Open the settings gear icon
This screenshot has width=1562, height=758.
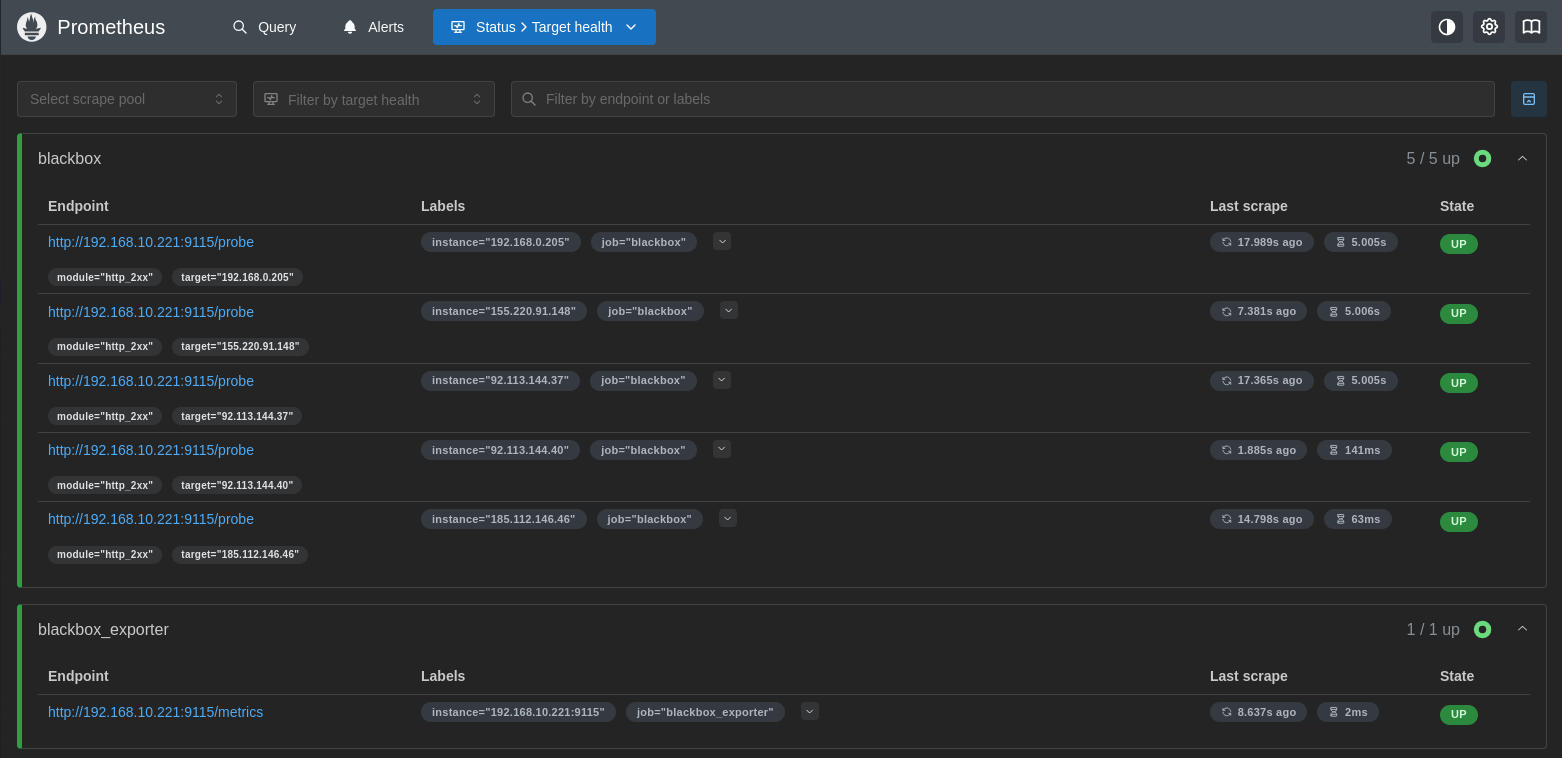click(x=1488, y=27)
